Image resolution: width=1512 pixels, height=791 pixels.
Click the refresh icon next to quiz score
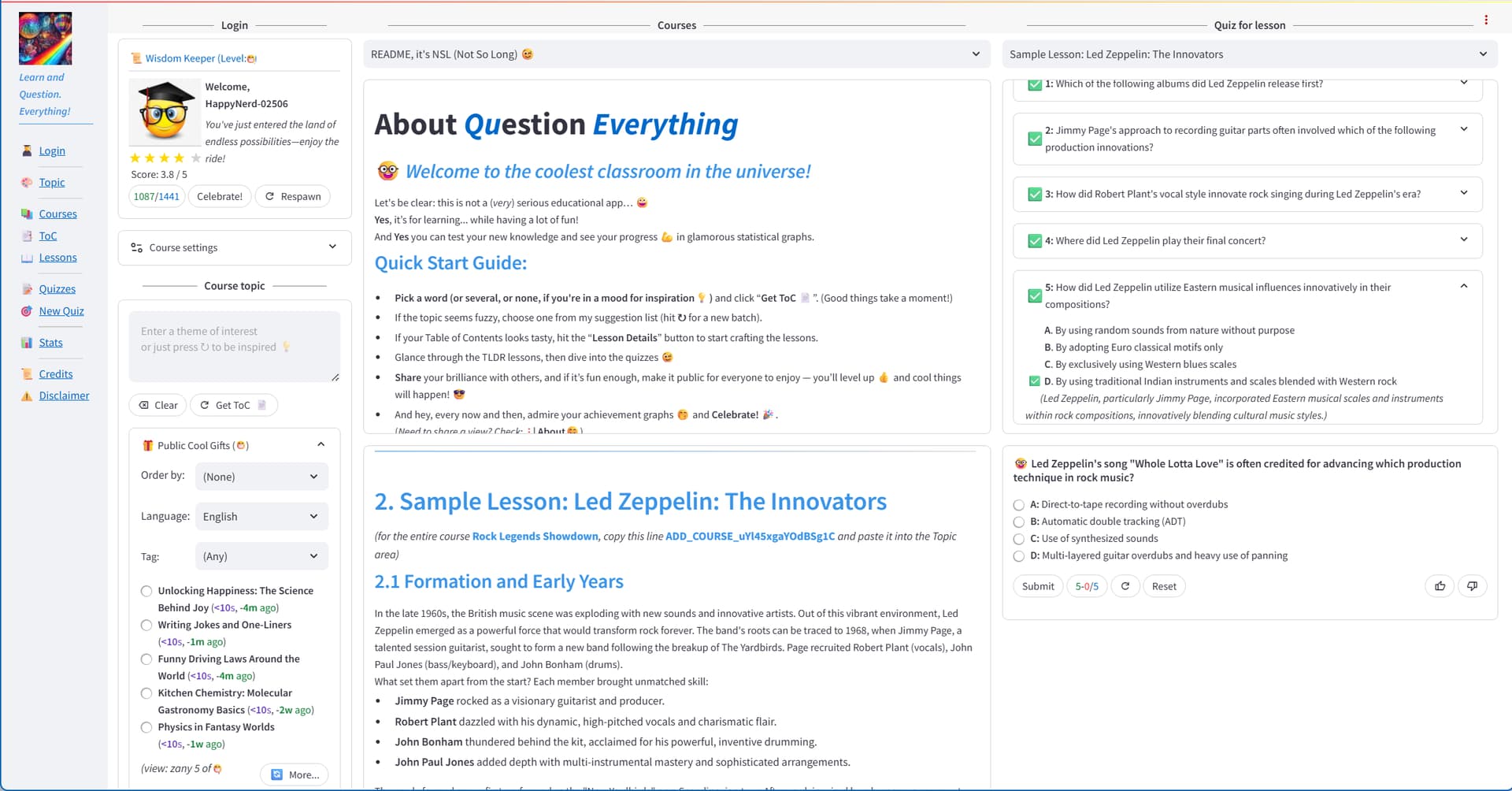pyautogui.click(x=1125, y=586)
